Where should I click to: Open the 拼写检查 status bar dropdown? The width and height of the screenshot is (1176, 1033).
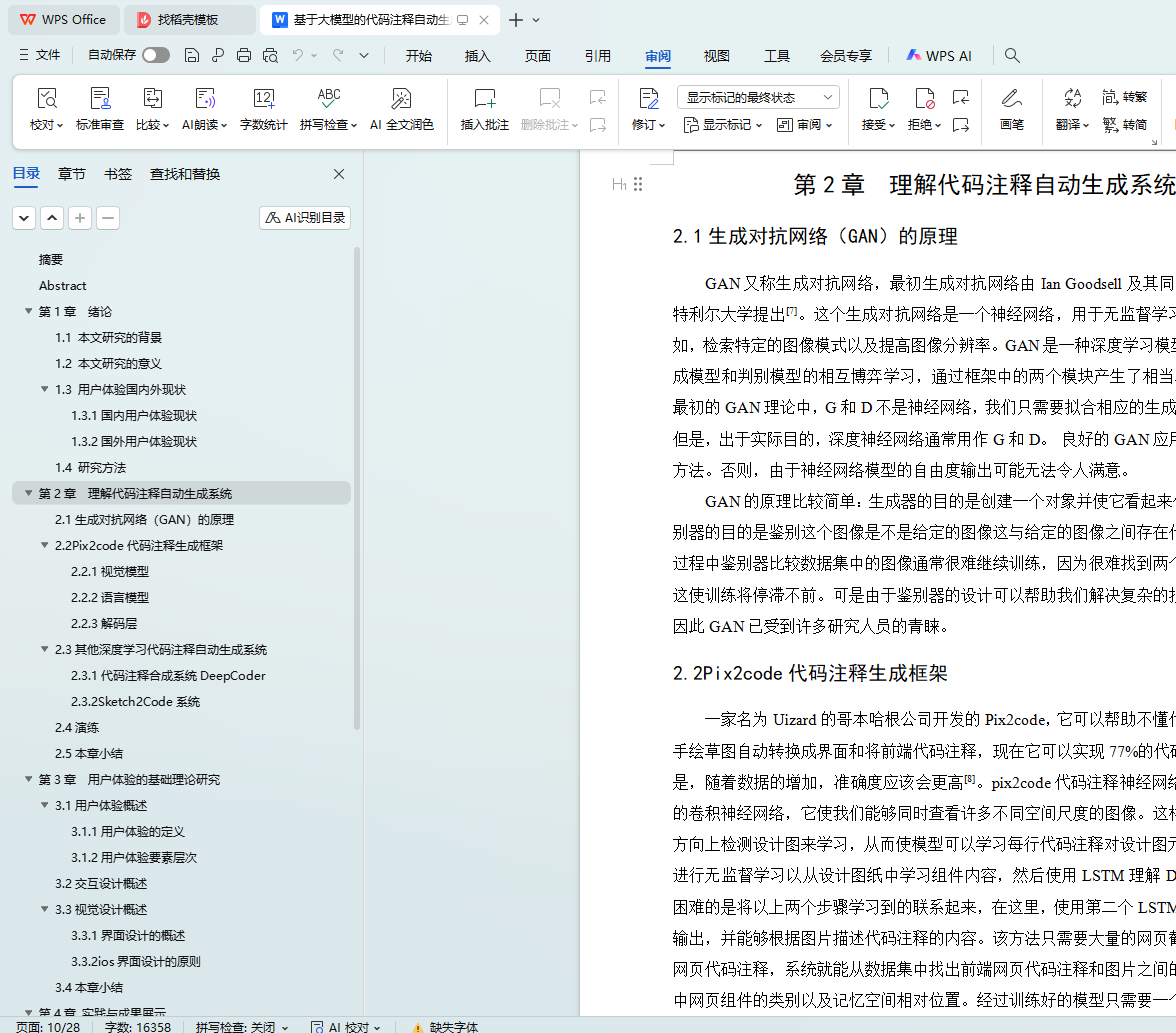(x=242, y=1026)
